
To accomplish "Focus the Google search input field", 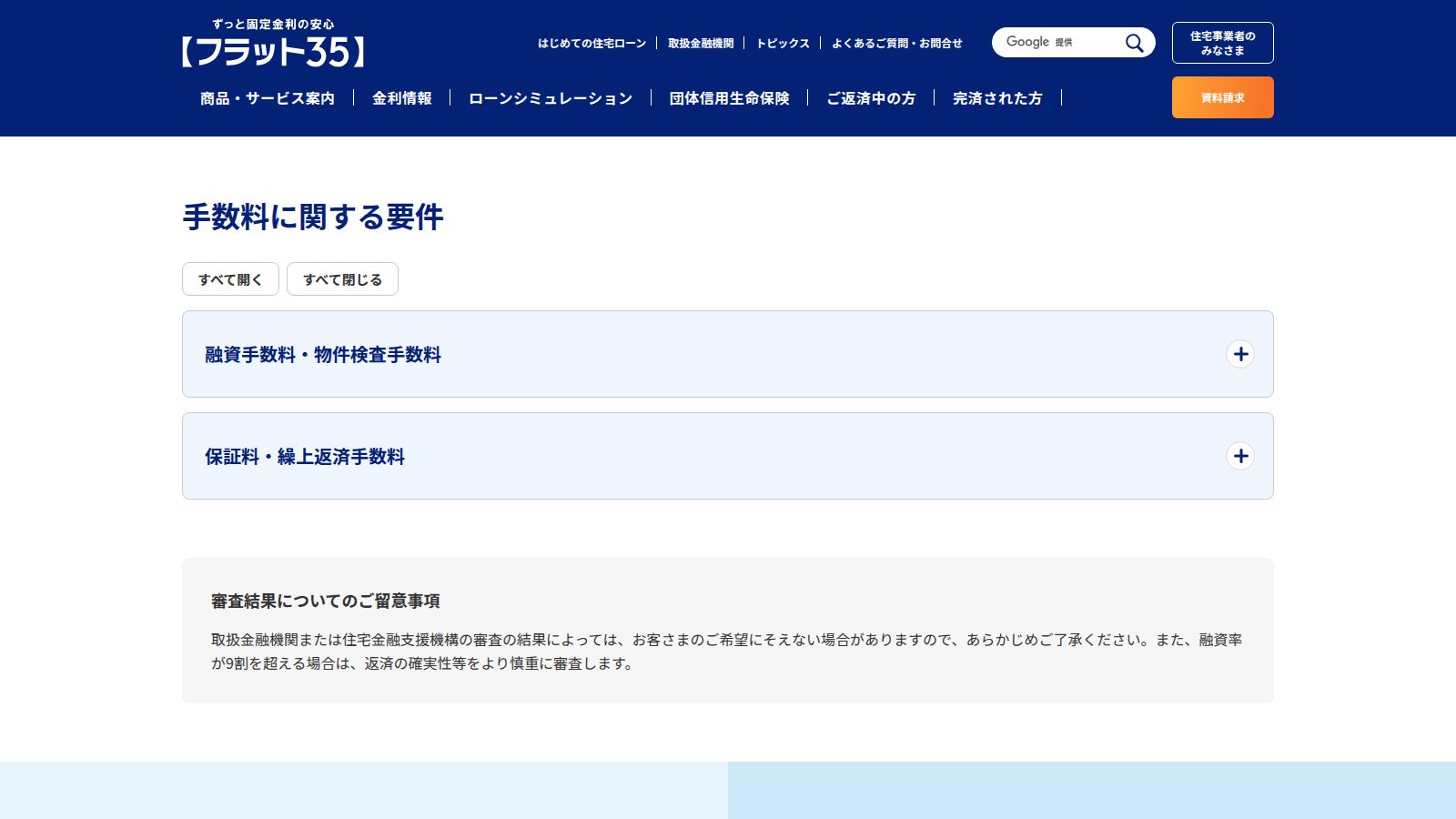I will [1060, 43].
